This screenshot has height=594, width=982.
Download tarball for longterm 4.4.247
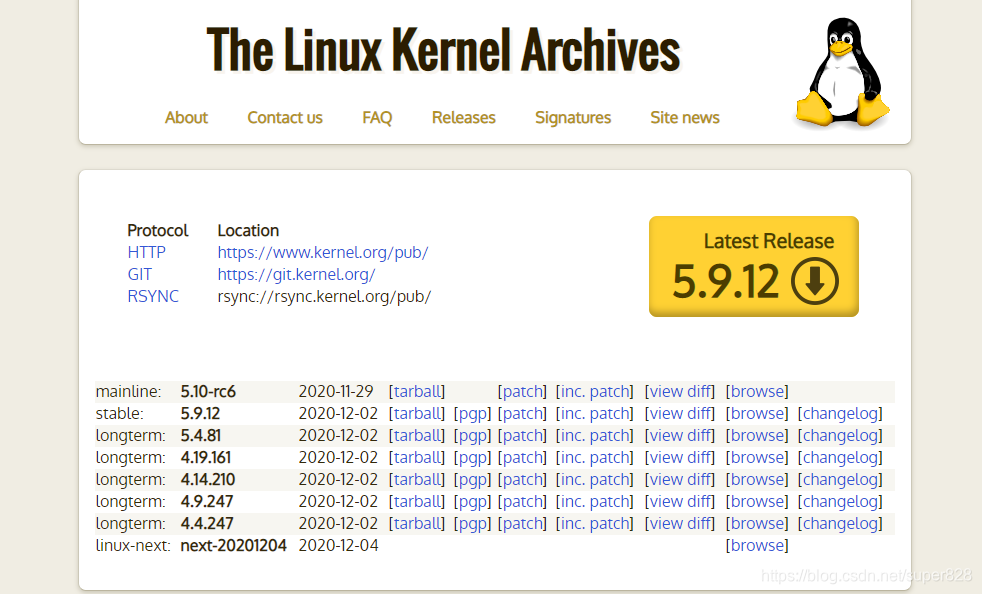[417, 523]
